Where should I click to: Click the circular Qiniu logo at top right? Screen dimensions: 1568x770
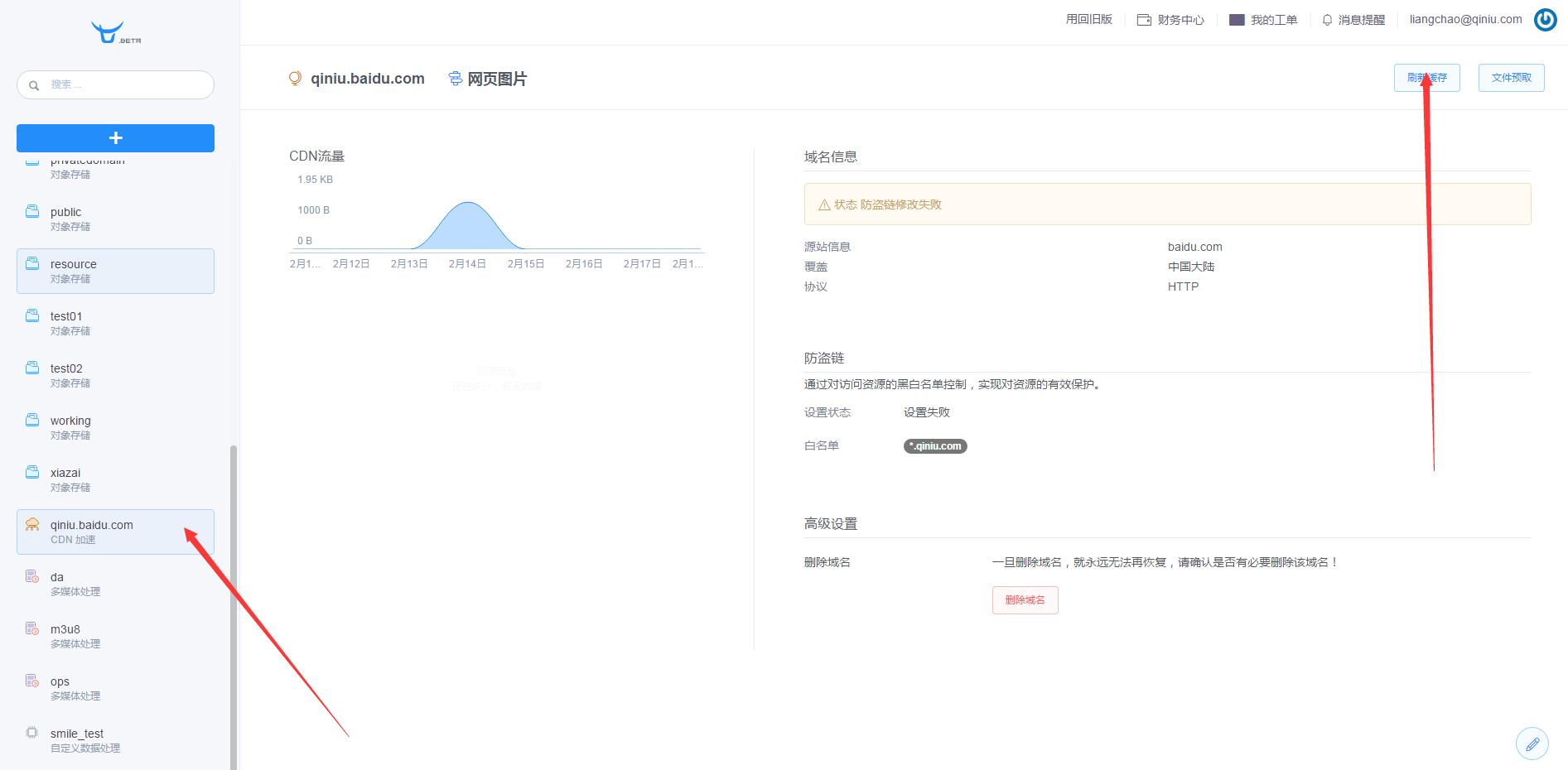[x=1544, y=19]
